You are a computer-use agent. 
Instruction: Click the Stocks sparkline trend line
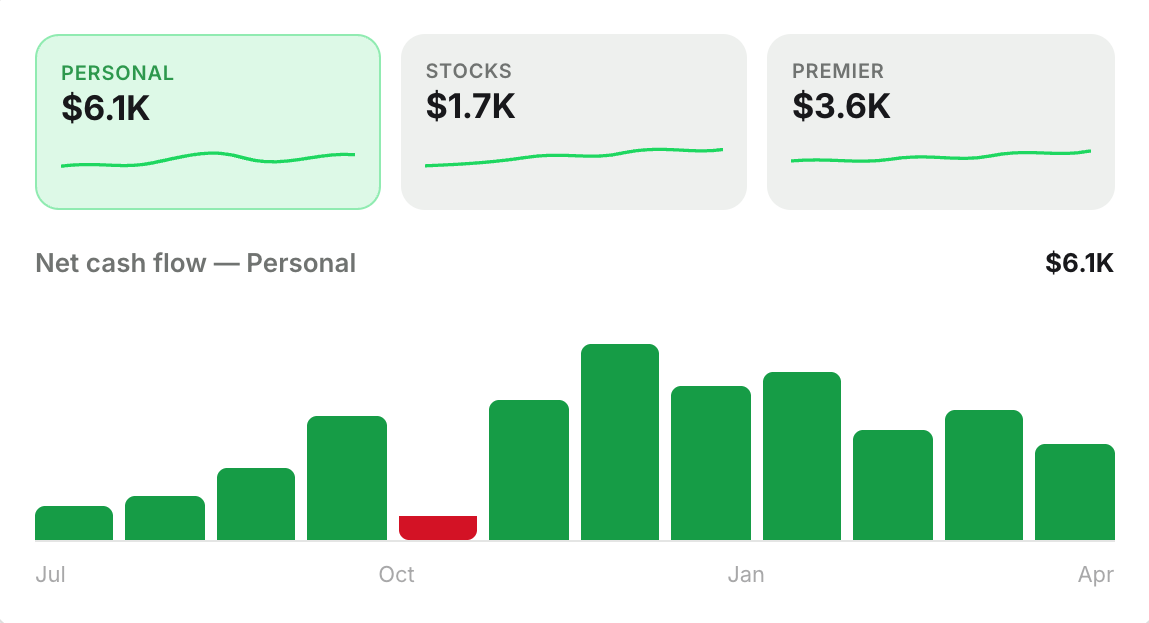coord(574,157)
